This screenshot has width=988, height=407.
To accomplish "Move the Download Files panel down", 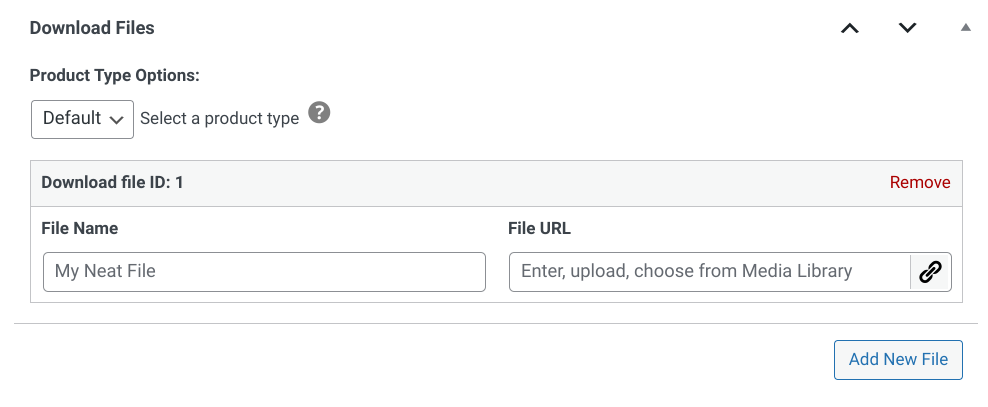I will point(907,28).
